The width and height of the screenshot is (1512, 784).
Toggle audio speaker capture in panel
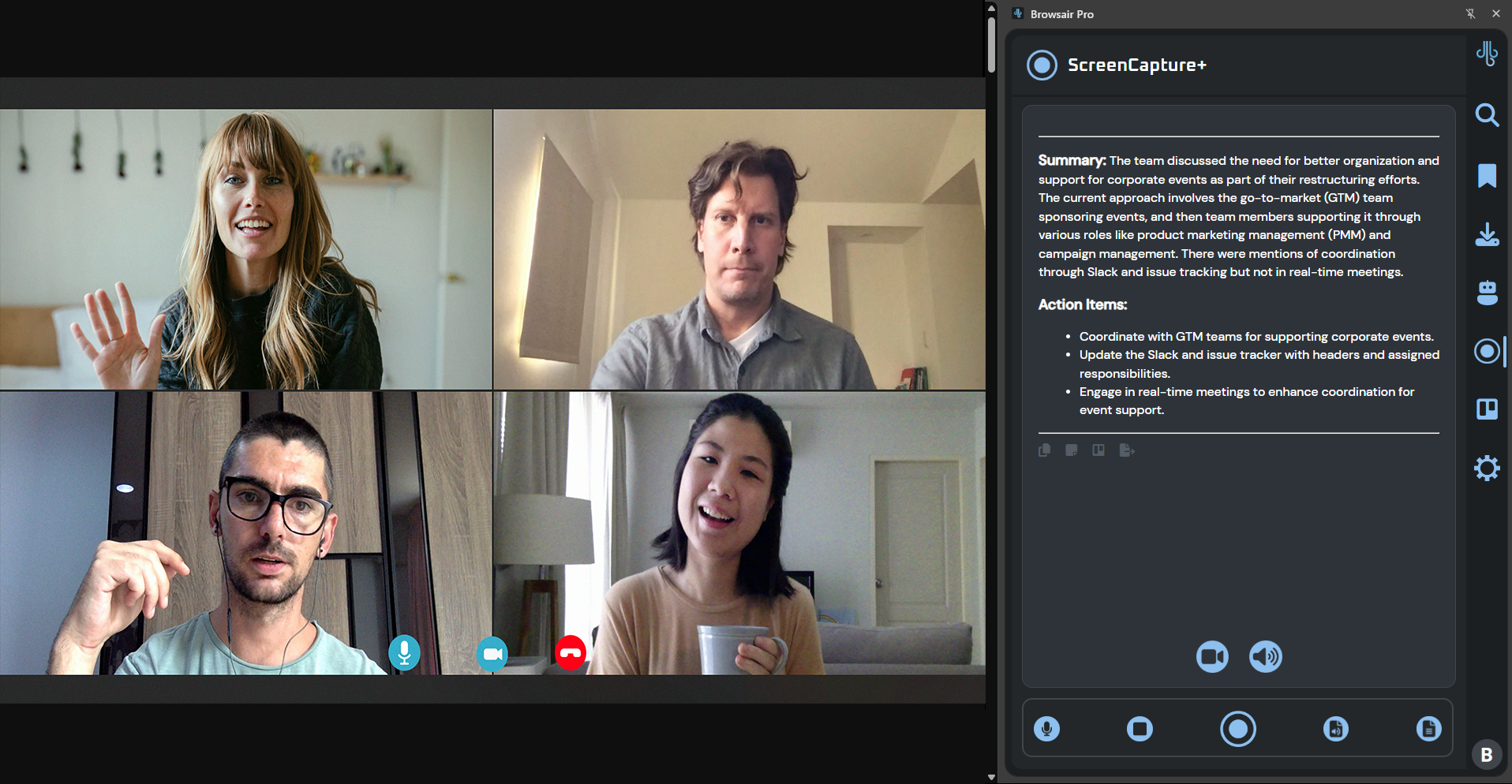pyautogui.click(x=1265, y=656)
